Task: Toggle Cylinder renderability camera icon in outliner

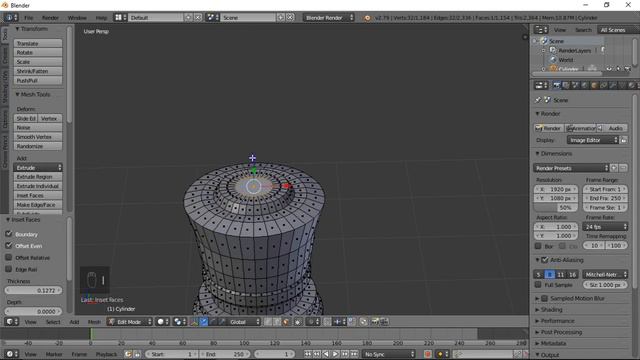Action: pyautogui.click(x=628, y=69)
